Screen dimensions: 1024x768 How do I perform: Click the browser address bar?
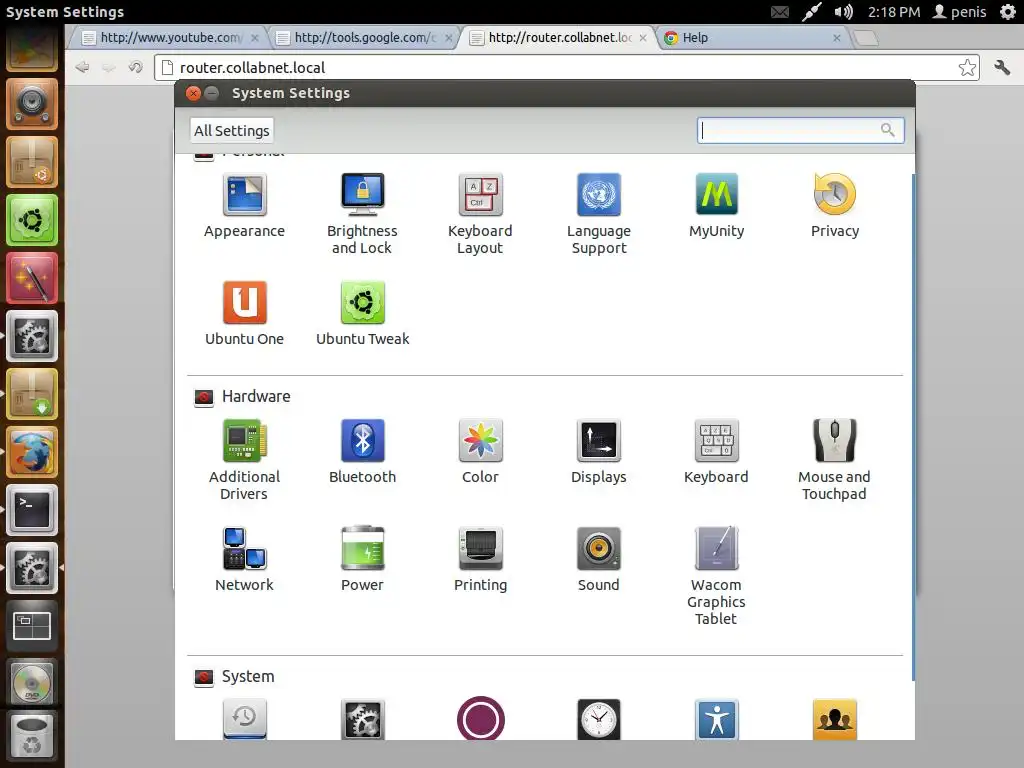pyautogui.click(x=567, y=67)
